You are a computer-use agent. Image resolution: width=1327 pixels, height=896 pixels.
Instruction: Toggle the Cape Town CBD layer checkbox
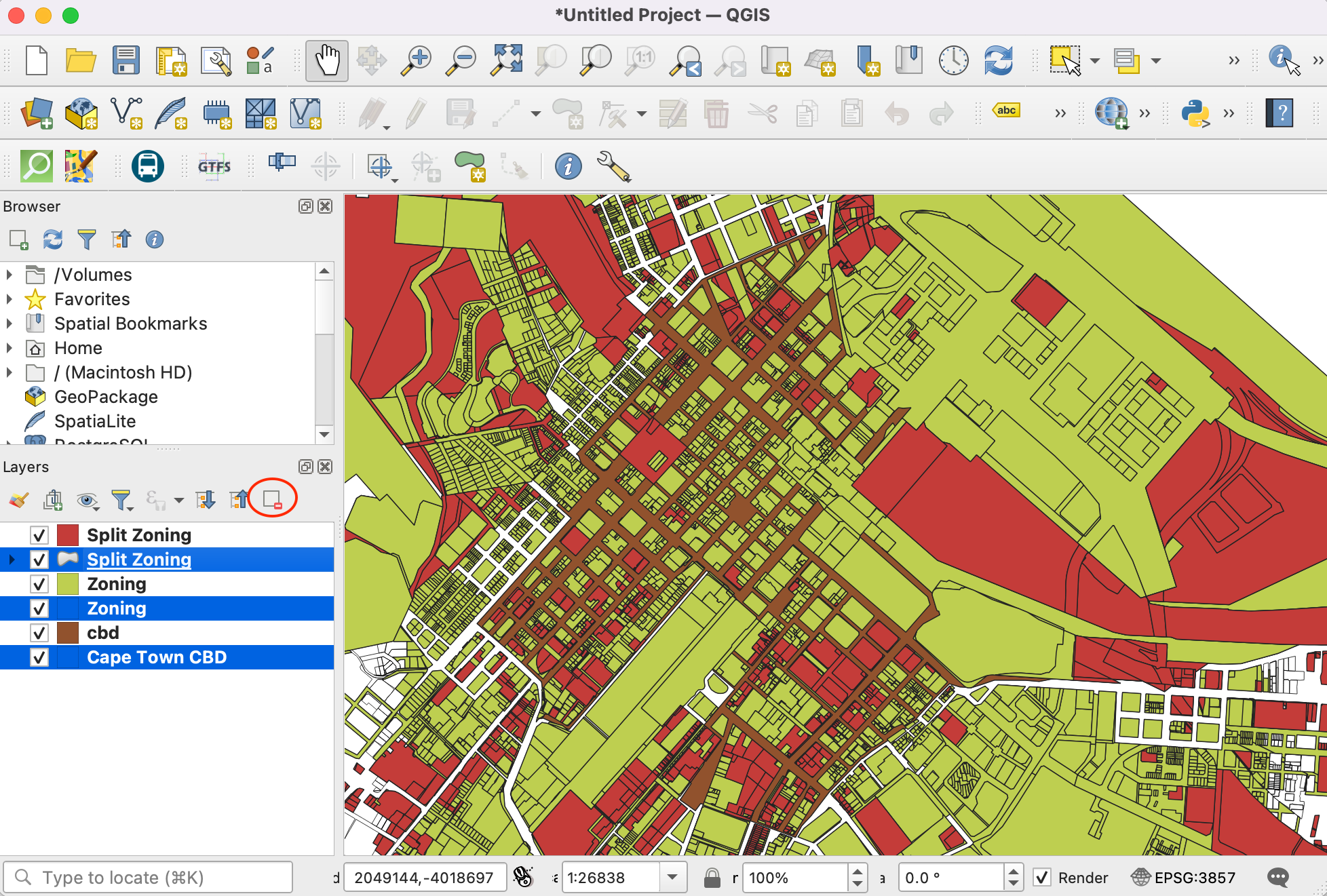pos(39,657)
